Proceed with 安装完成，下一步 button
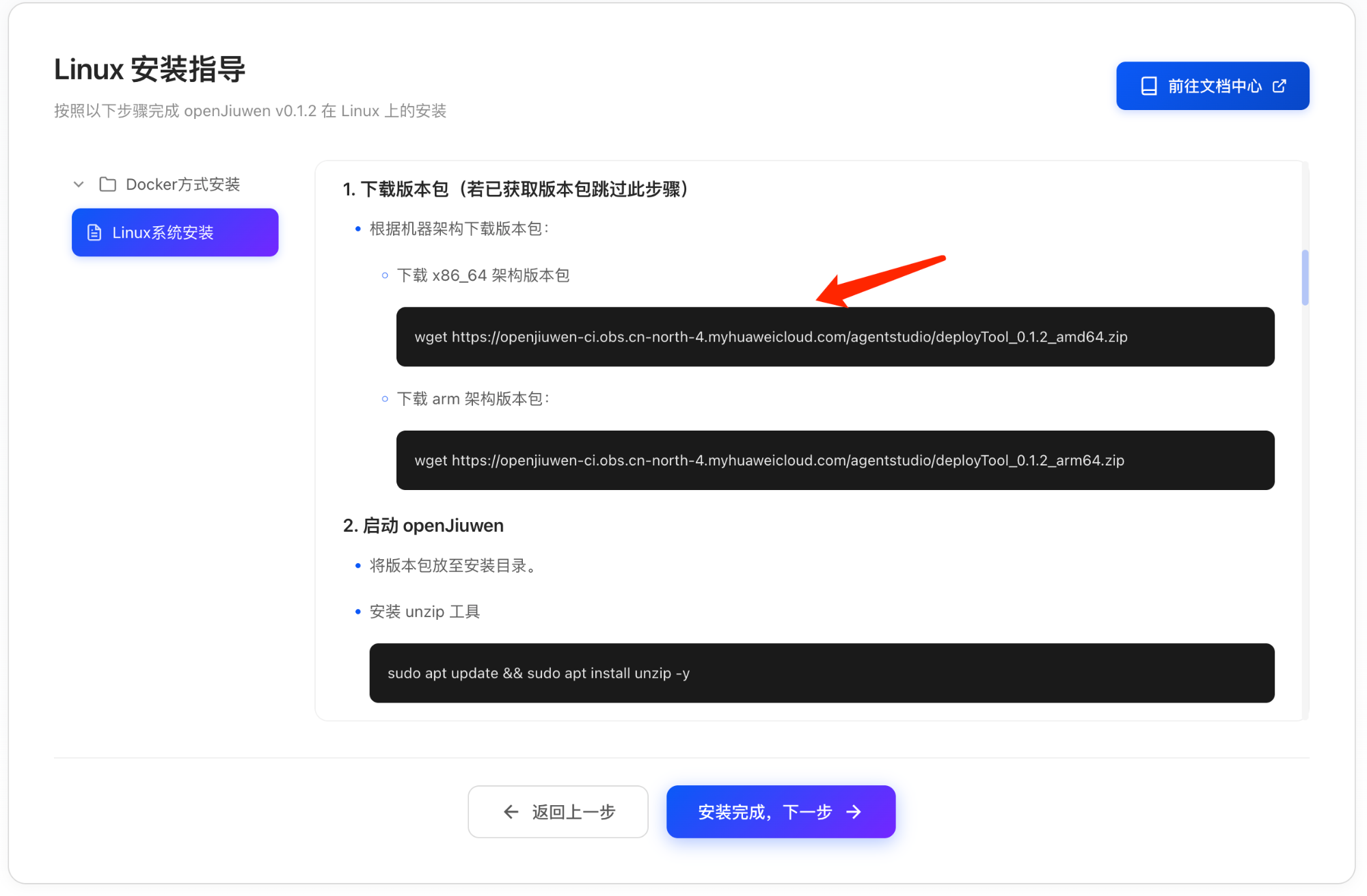Screen dimensions: 1367x896 (781, 812)
